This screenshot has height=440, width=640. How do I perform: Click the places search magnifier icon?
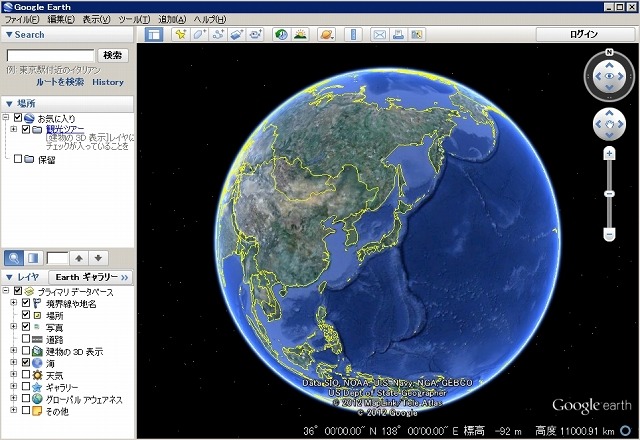click(14, 258)
